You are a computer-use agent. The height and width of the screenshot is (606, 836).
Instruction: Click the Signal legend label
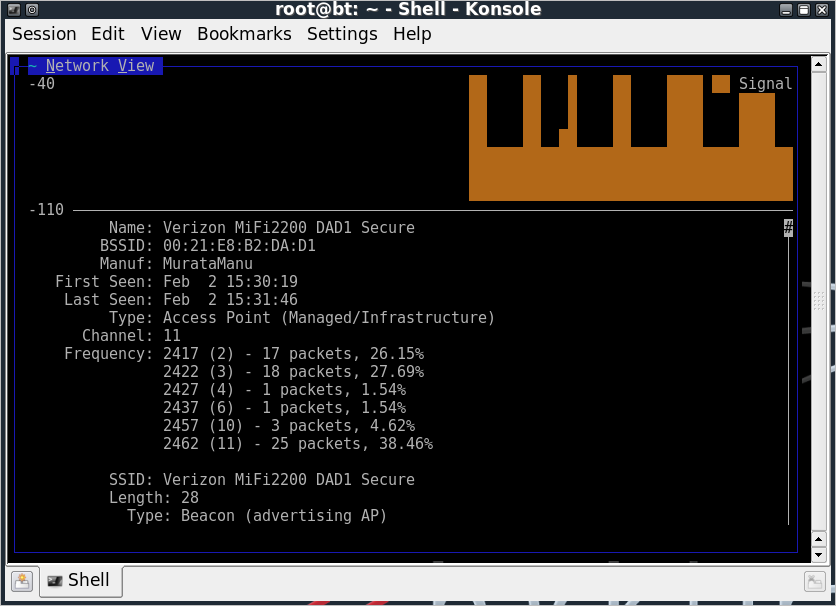tap(766, 84)
